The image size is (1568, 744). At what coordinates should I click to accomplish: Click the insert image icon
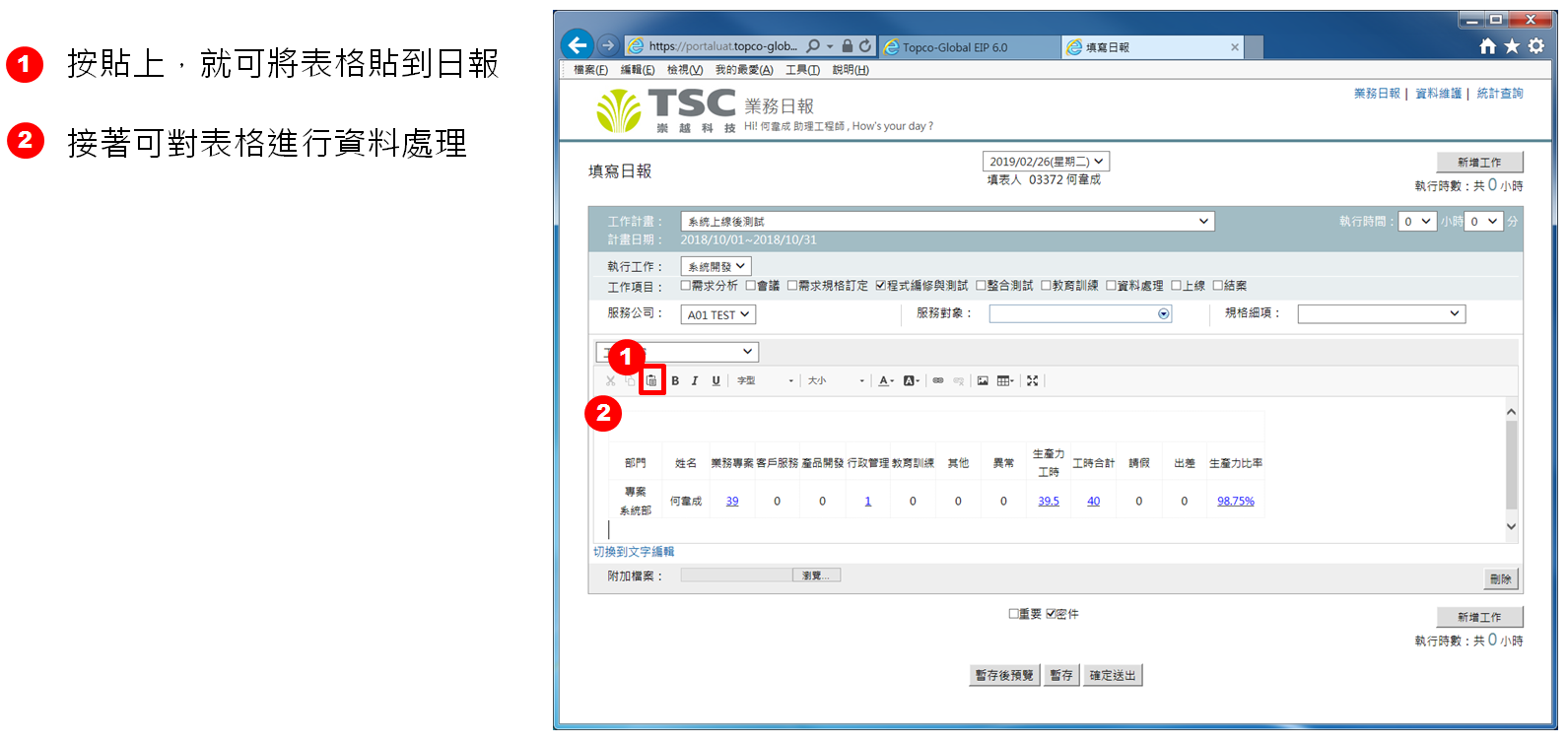(983, 380)
